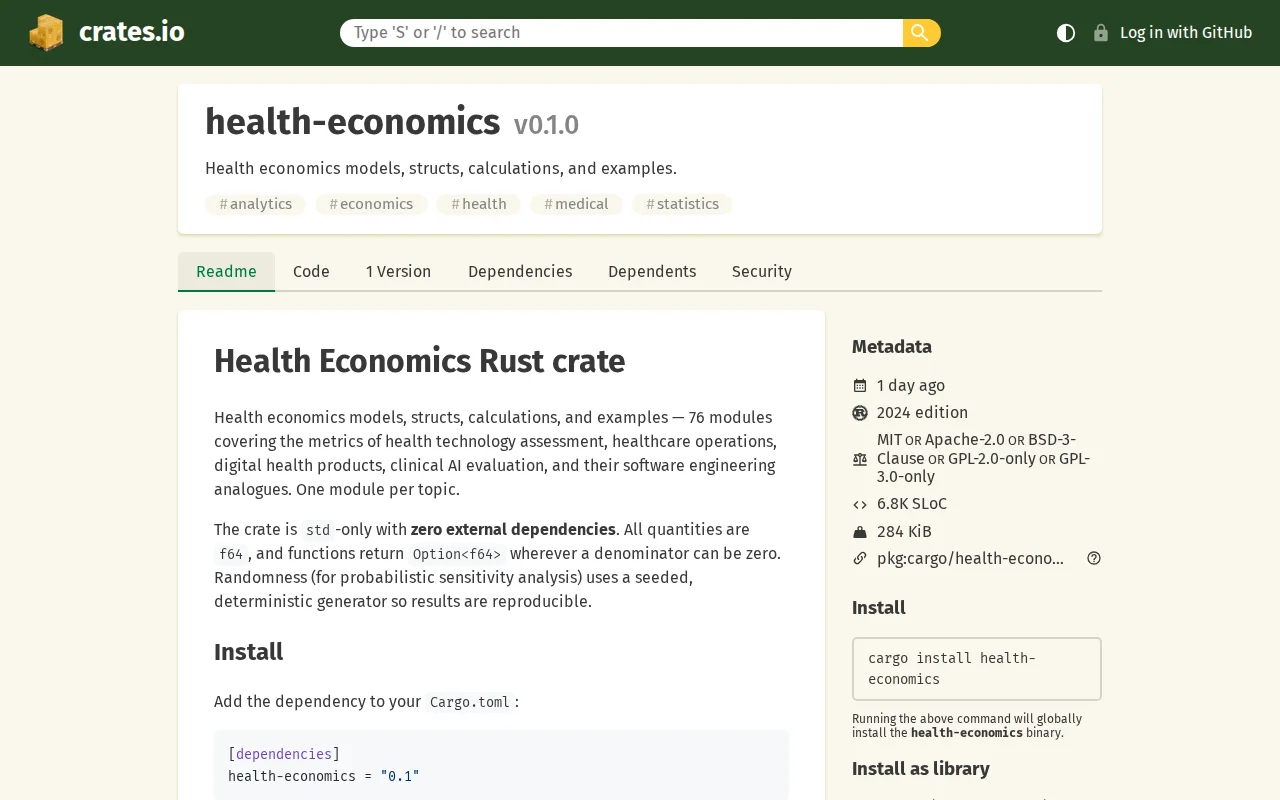Click the Metadata sidebar heading
The width and height of the screenshot is (1280, 800).
click(892, 347)
